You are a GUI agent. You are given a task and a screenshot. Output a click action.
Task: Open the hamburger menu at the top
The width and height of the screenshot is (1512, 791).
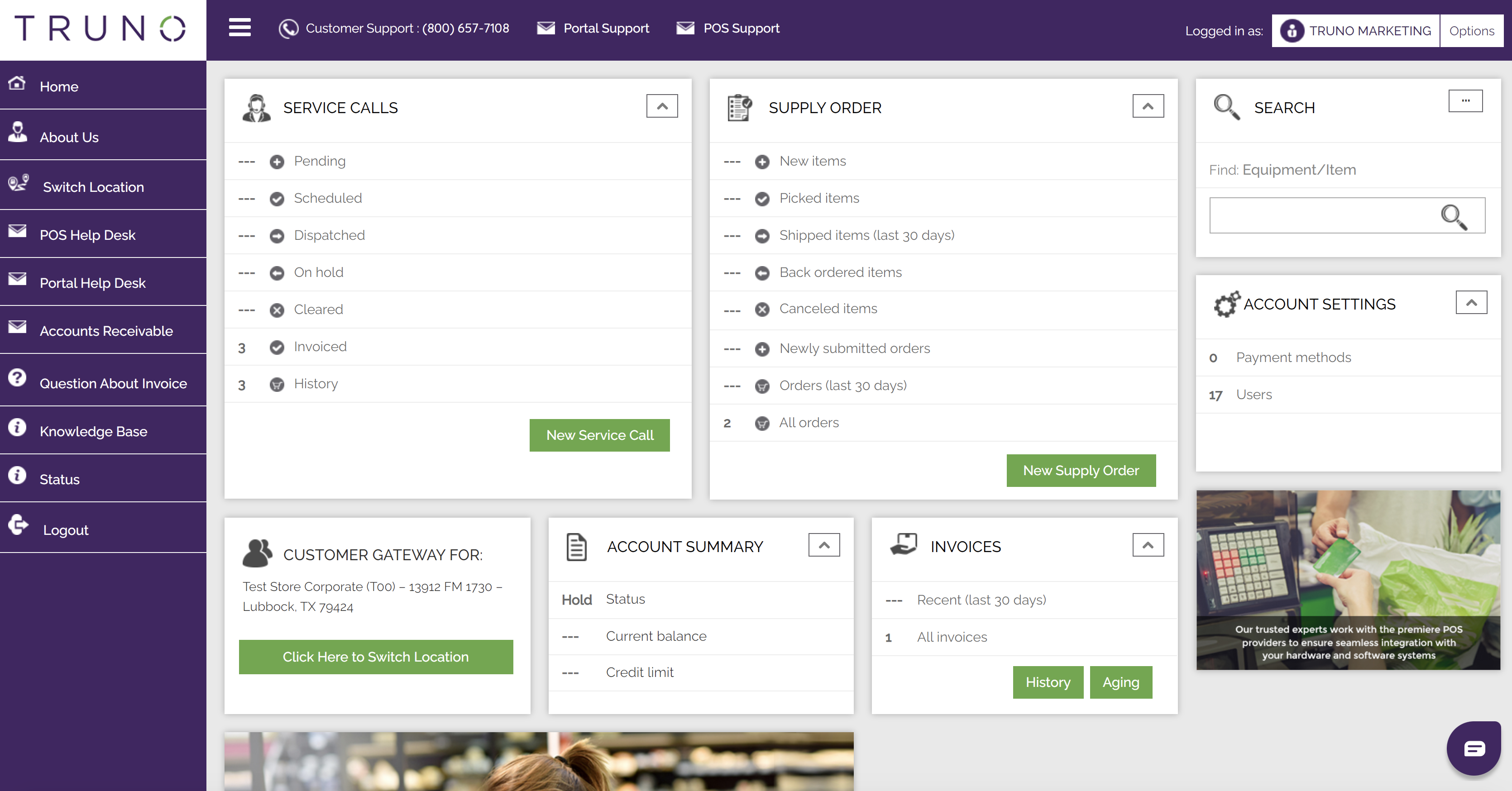pyautogui.click(x=239, y=28)
